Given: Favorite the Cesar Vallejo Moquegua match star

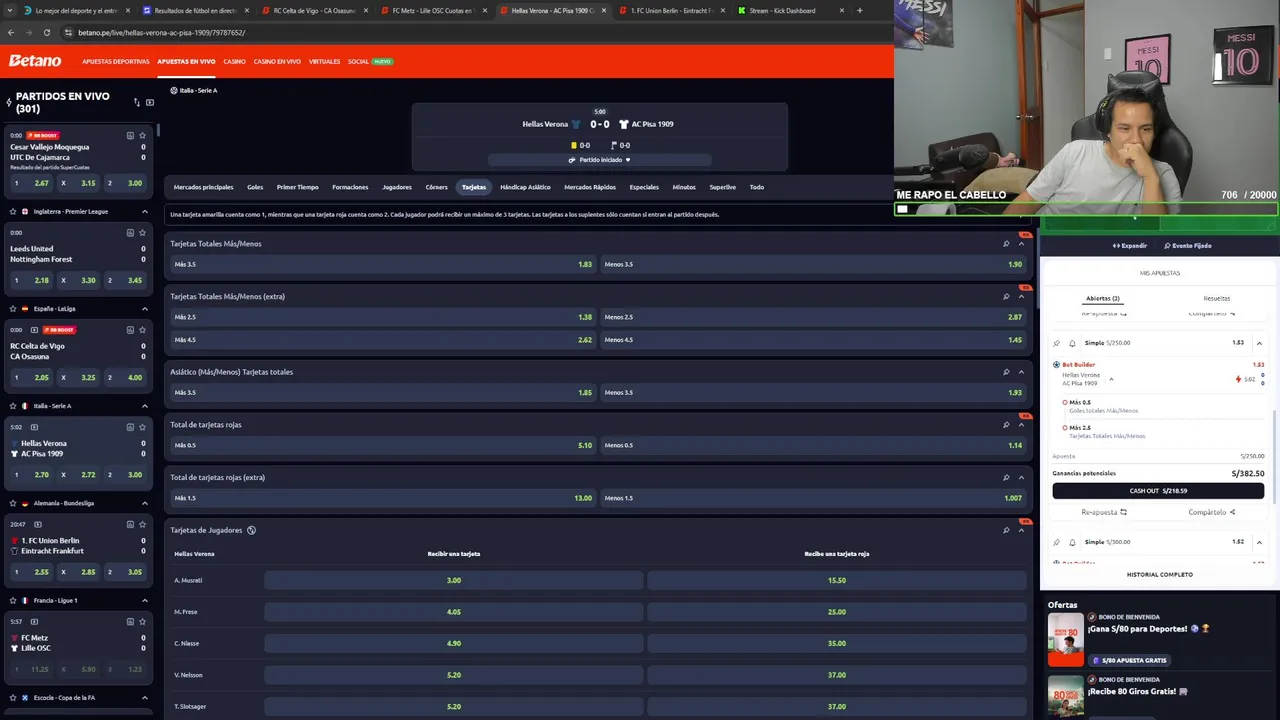Looking at the screenshot, I should (x=143, y=135).
